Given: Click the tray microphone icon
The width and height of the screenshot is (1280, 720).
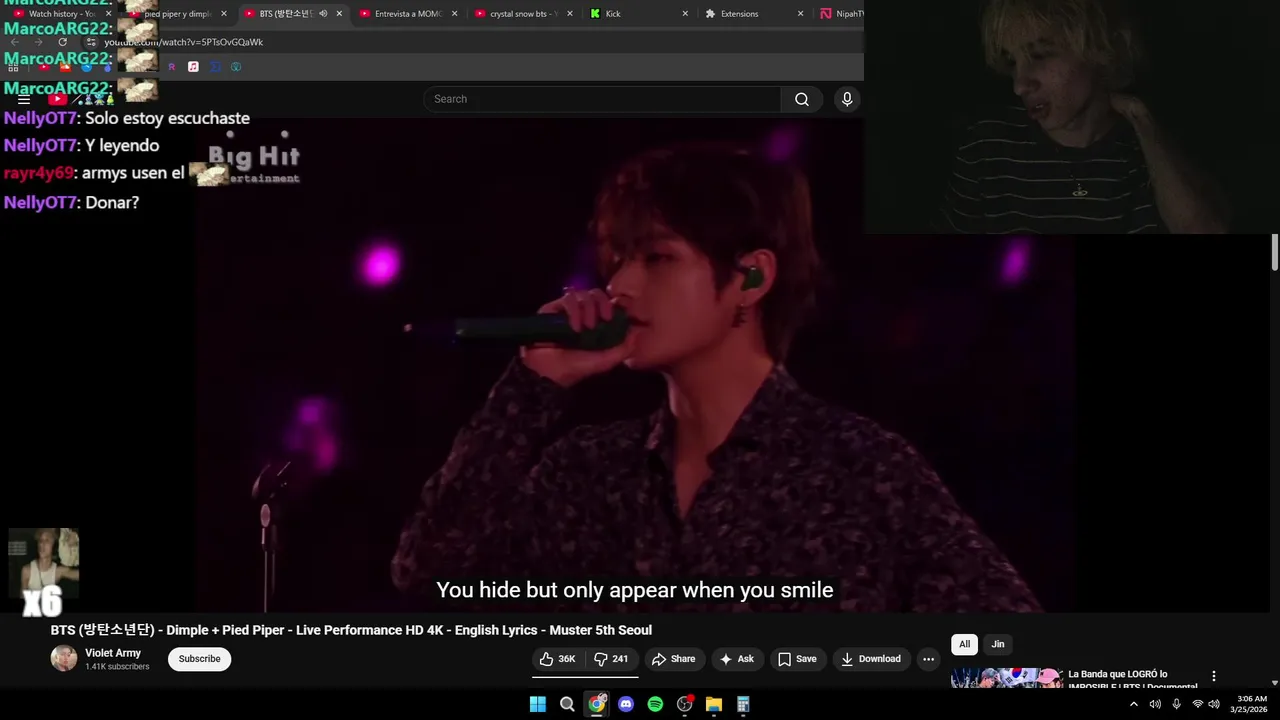Looking at the screenshot, I should pyautogui.click(x=1176, y=704).
